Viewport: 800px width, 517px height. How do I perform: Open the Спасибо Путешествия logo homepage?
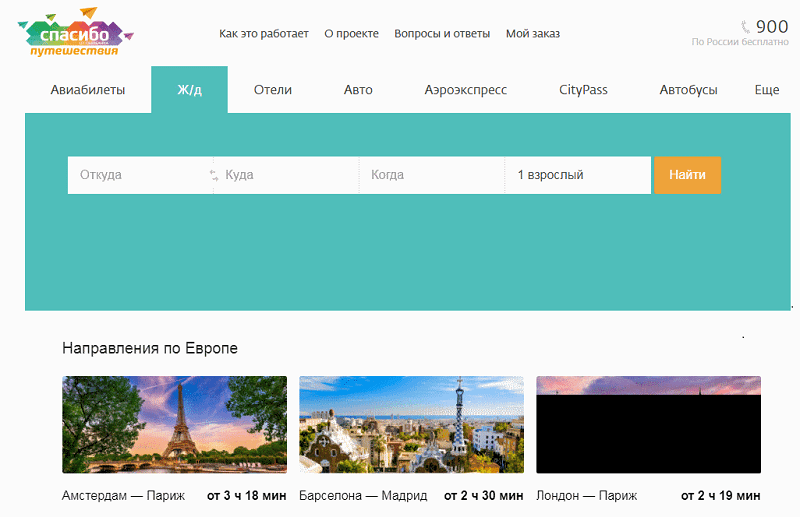pyautogui.click(x=76, y=32)
